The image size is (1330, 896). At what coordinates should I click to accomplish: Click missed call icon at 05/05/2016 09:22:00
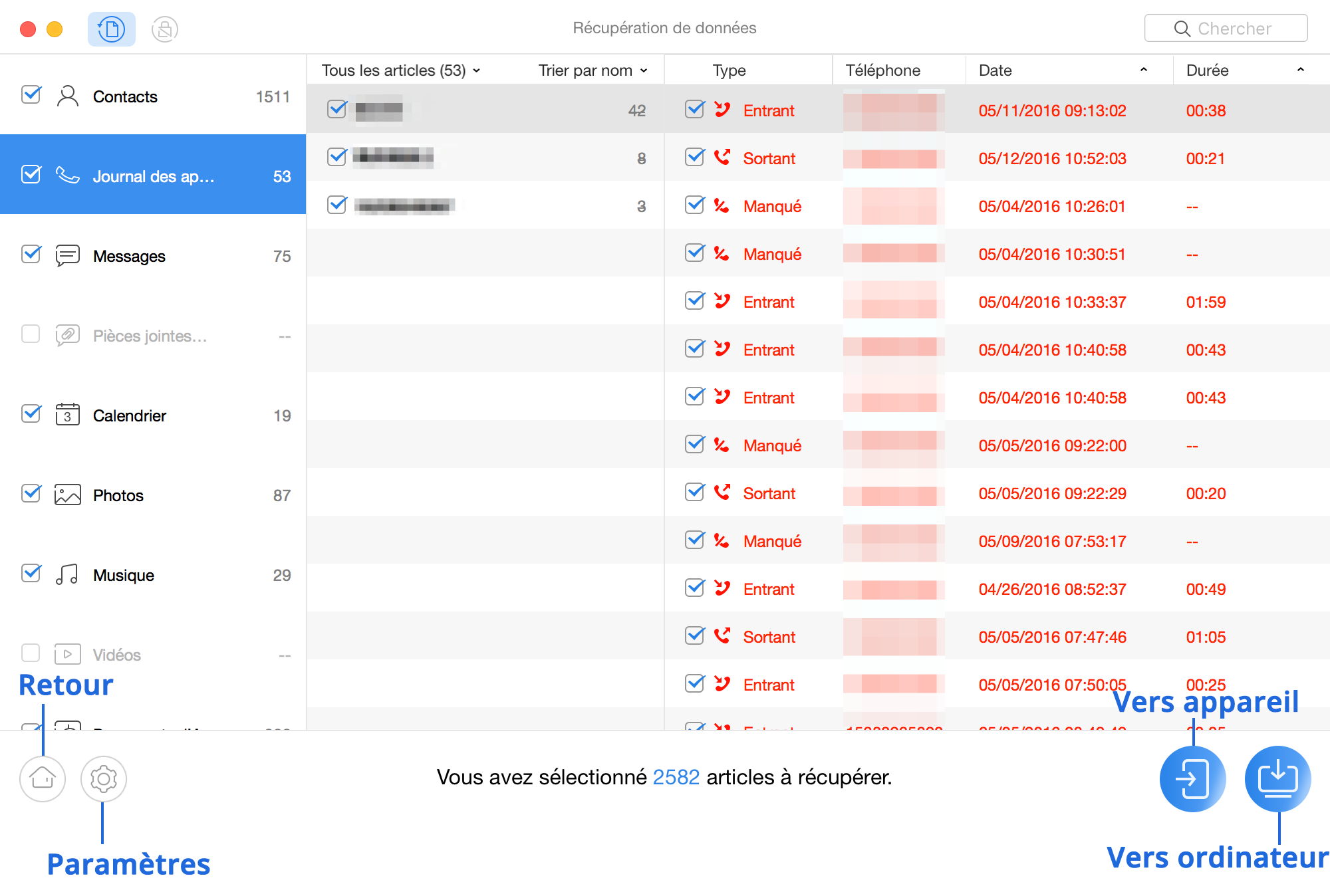(x=722, y=445)
